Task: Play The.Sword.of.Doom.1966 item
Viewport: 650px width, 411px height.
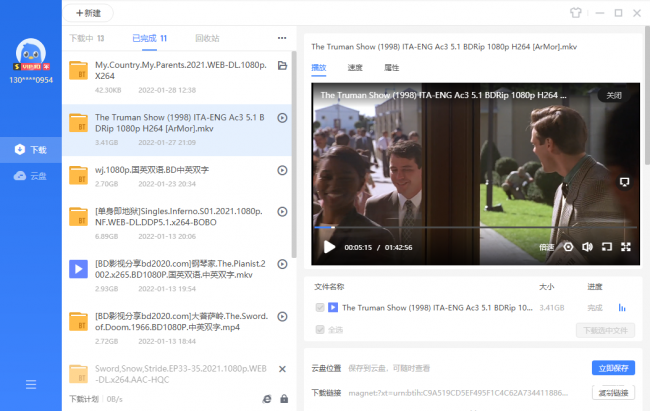Action: click(x=282, y=316)
